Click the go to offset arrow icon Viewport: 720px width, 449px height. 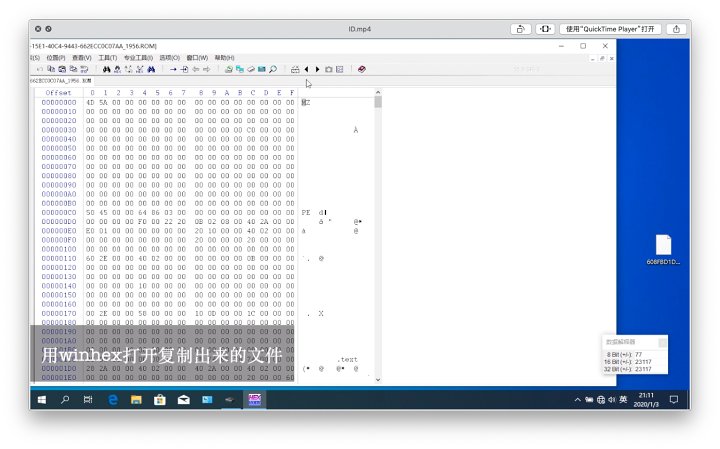[x=173, y=69]
